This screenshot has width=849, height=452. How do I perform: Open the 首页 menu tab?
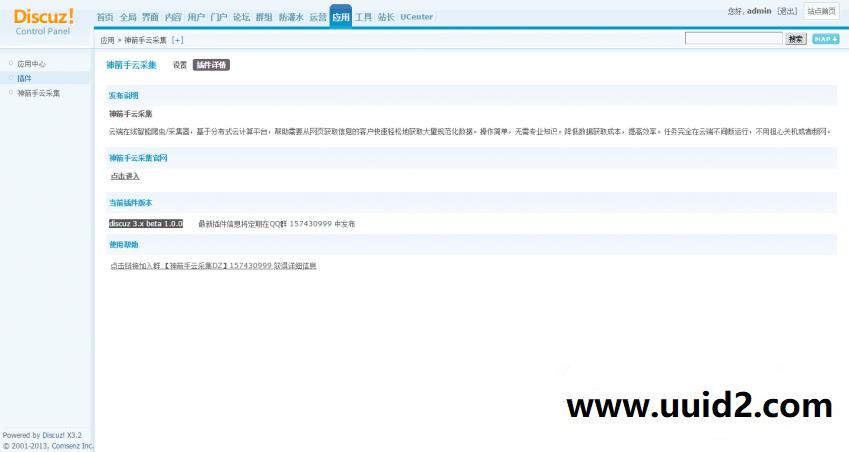pos(105,17)
